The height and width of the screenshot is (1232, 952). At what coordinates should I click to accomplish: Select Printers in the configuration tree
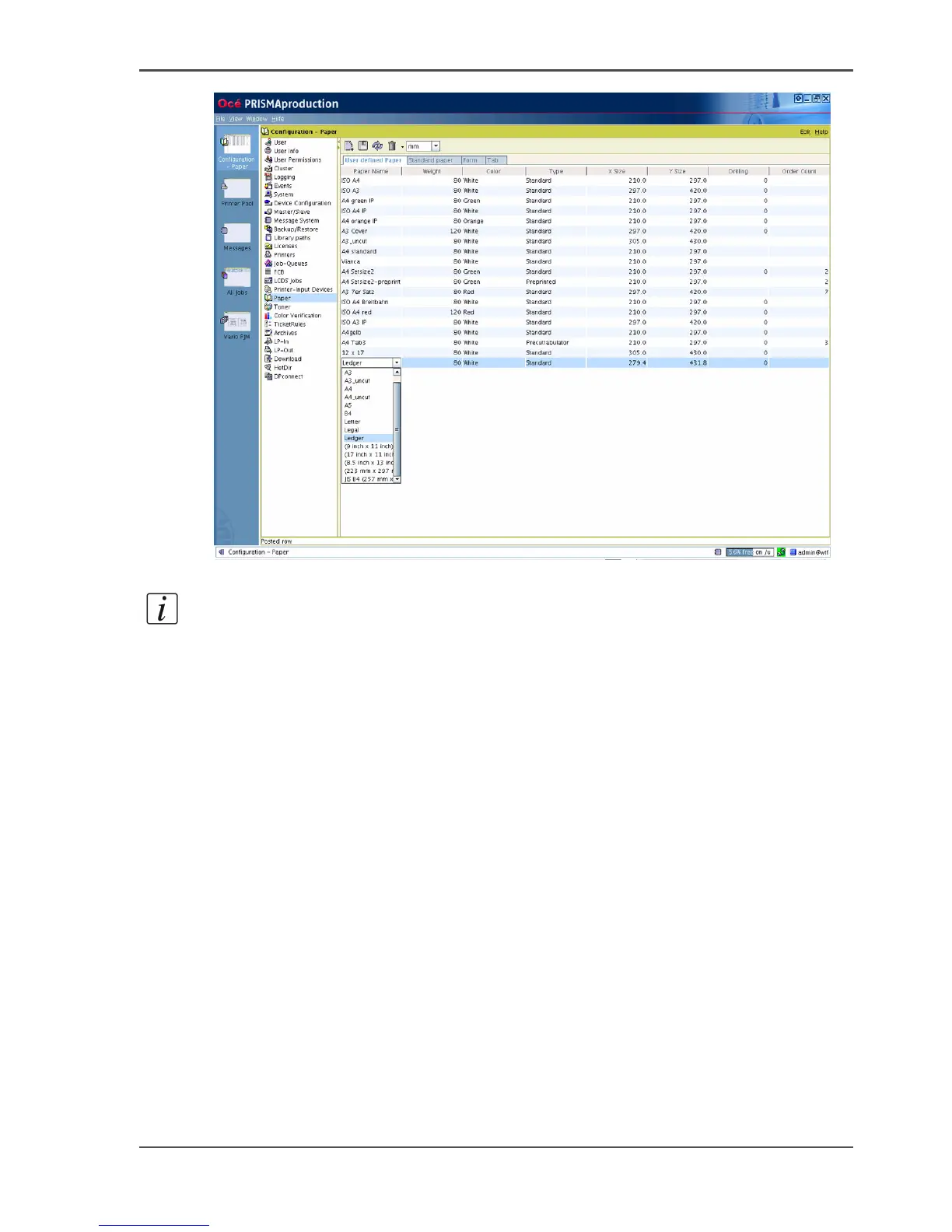coord(284,255)
